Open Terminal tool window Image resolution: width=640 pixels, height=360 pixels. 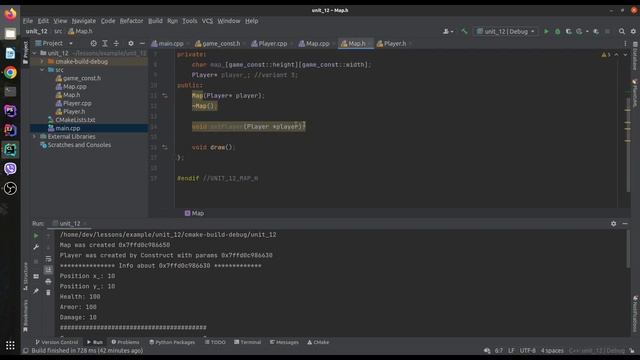click(x=247, y=342)
